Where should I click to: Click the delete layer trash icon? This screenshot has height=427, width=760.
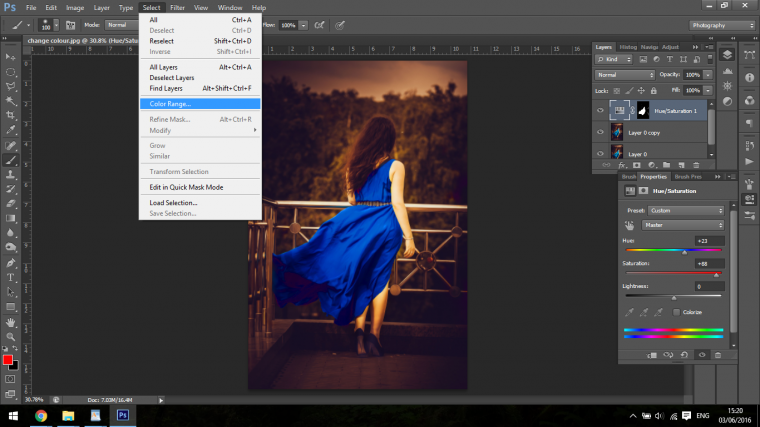pos(696,165)
